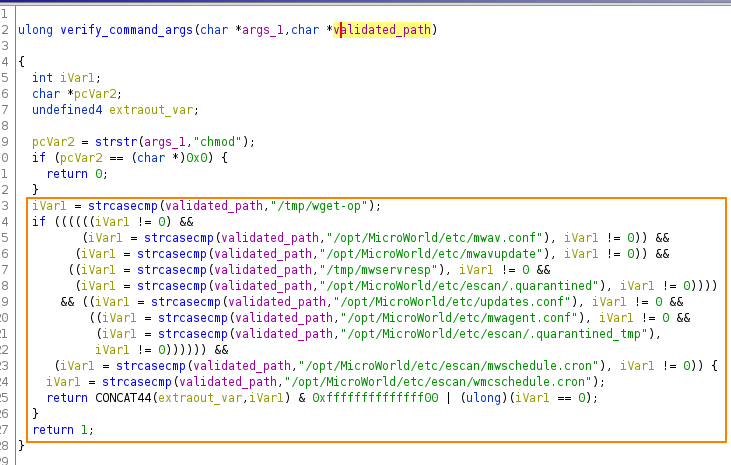Click extraout_var inside the CONCAT44 call
The width and height of the screenshot is (731, 465).
coord(200,398)
